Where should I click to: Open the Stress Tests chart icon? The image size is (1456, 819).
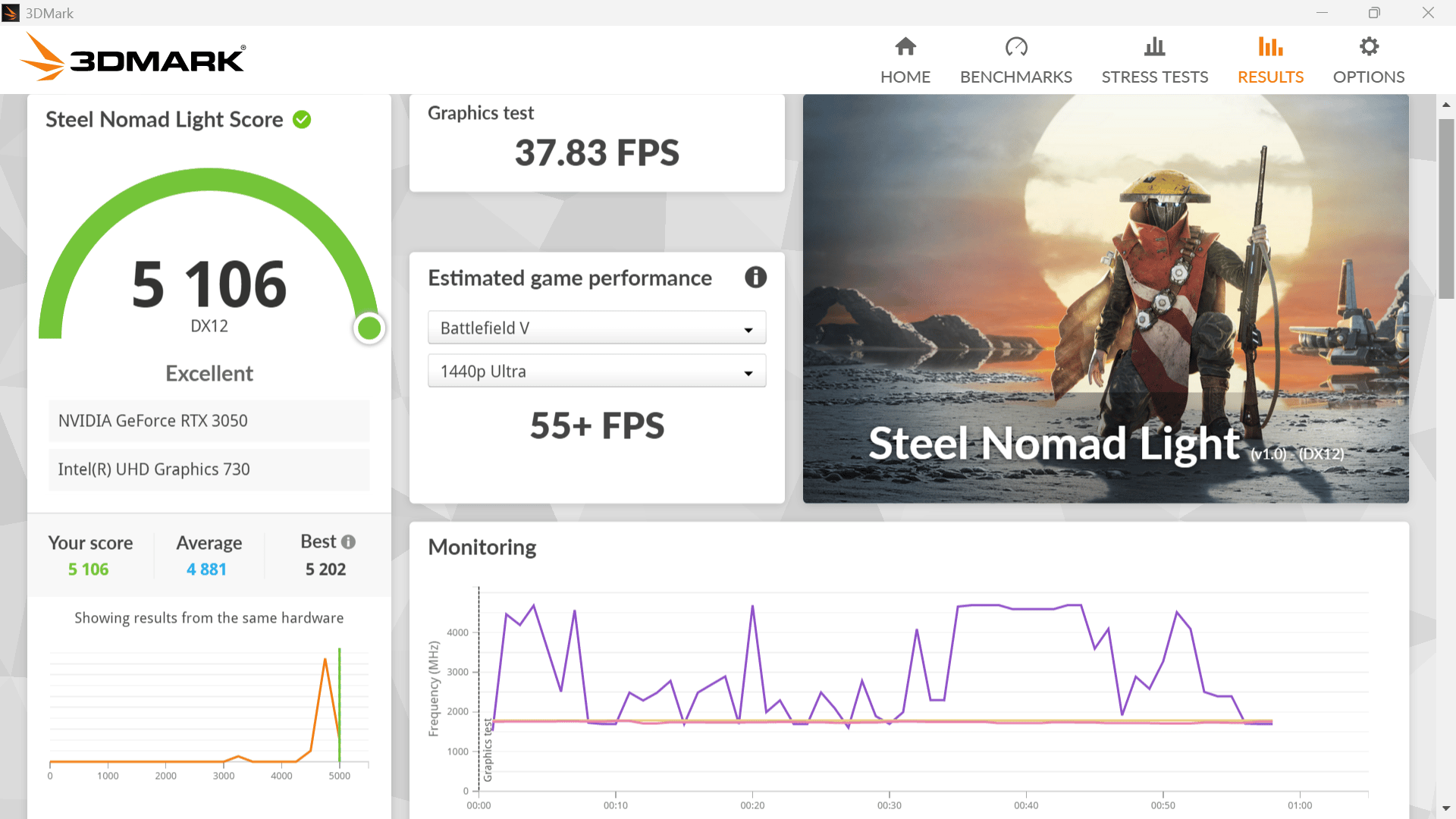(x=1155, y=47)
